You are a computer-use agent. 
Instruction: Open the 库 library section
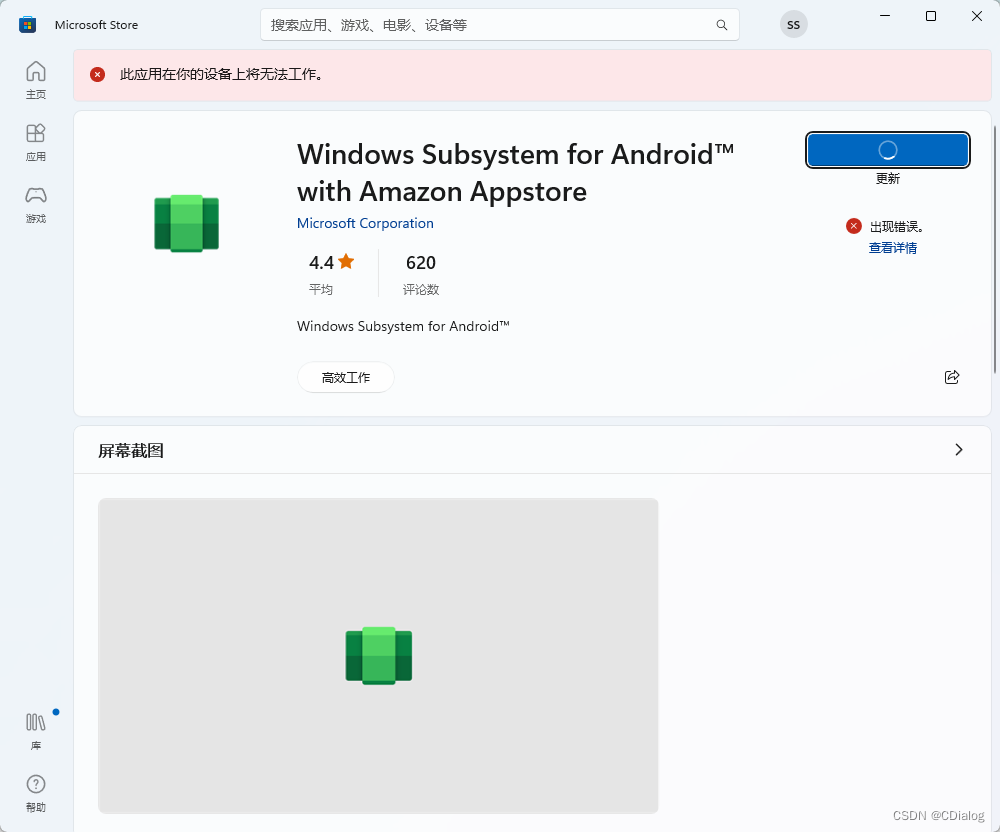point(36,731)
